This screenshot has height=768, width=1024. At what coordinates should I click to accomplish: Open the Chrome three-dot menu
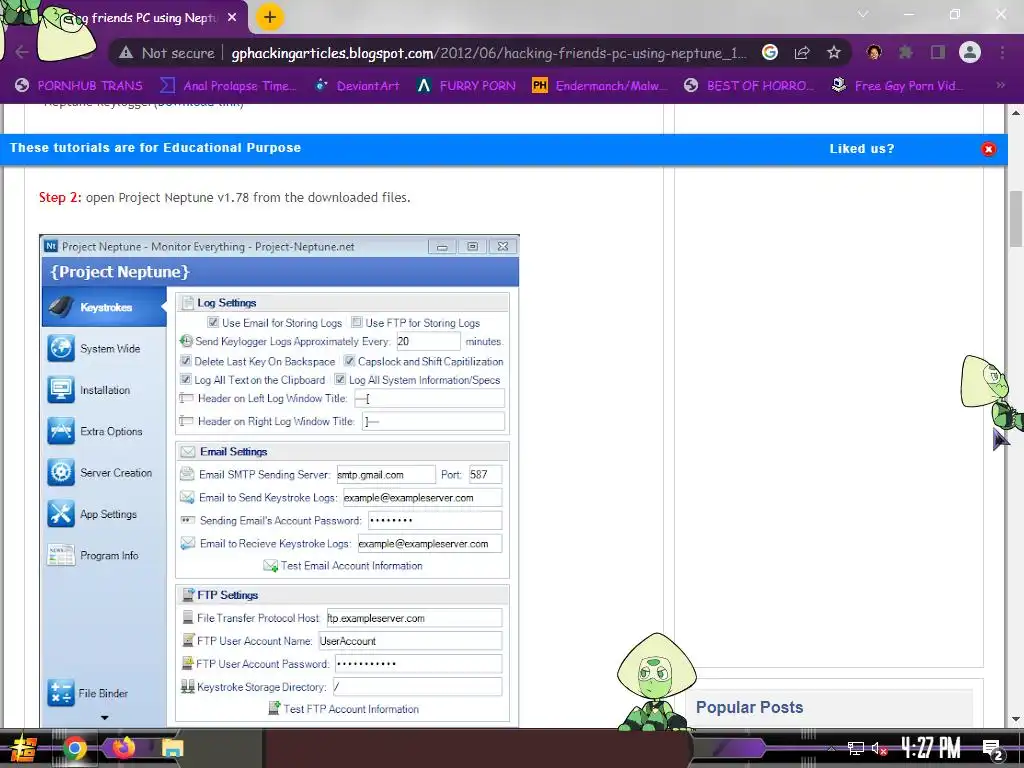1002,52
